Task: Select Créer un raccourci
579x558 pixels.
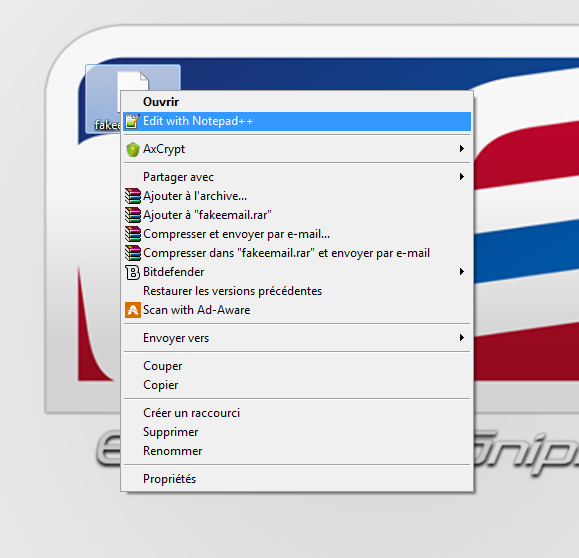Action: [x=297, y=413]
